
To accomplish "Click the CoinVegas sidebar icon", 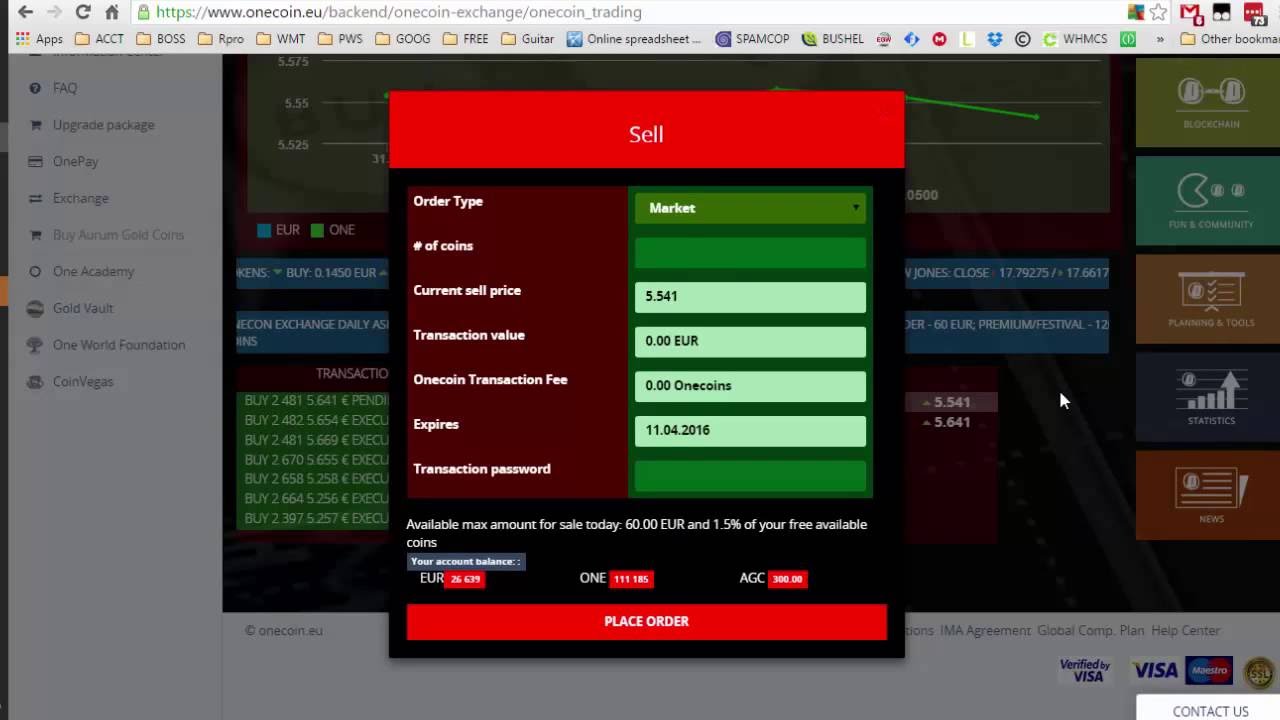I will click(x=36, y=381).
